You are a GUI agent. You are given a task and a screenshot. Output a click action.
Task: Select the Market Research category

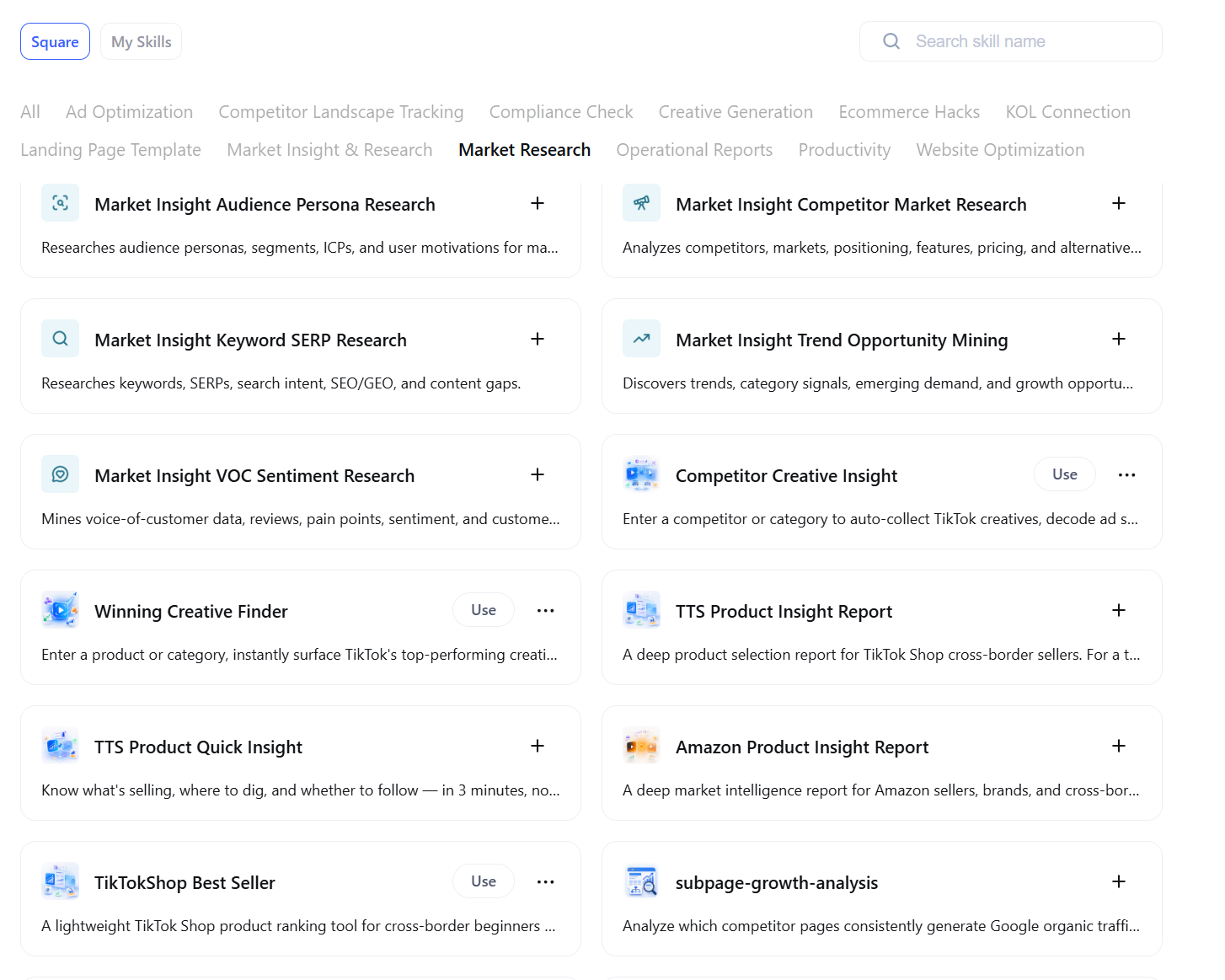[525, 150]
